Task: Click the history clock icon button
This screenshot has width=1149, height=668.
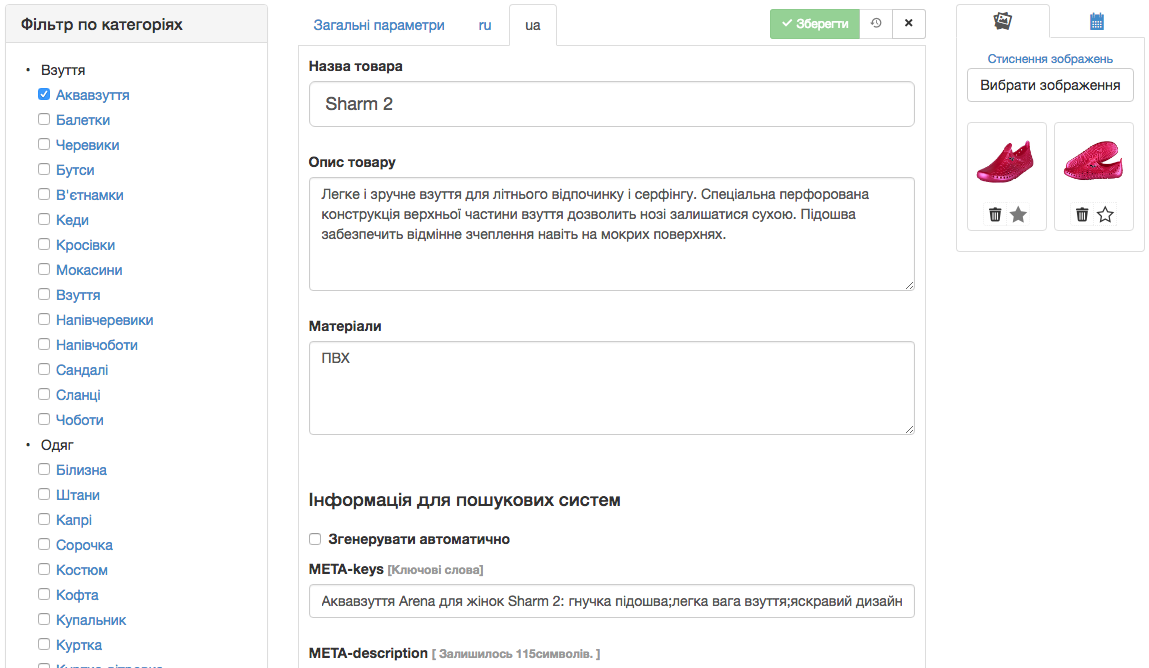Action: click(x=876, y=24)
